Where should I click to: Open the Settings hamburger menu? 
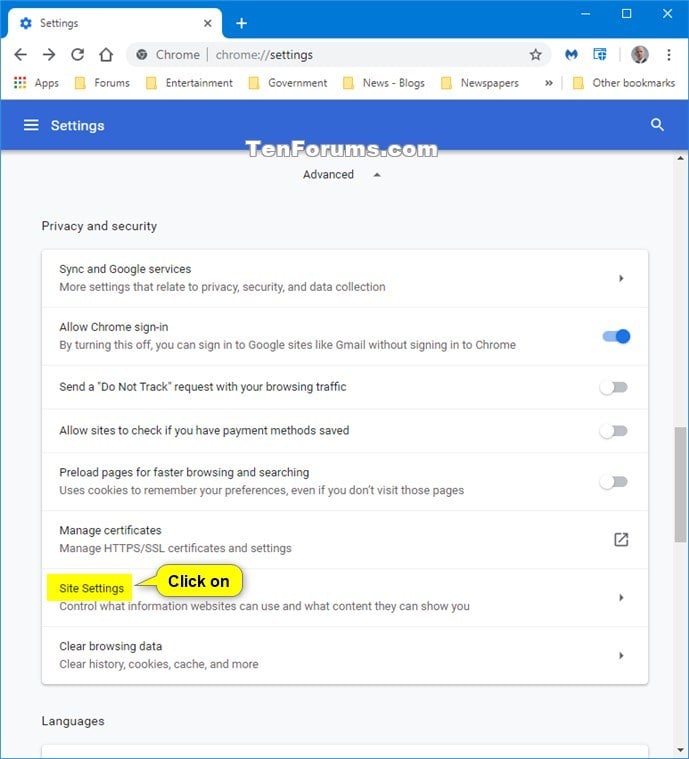coord(31,125)
